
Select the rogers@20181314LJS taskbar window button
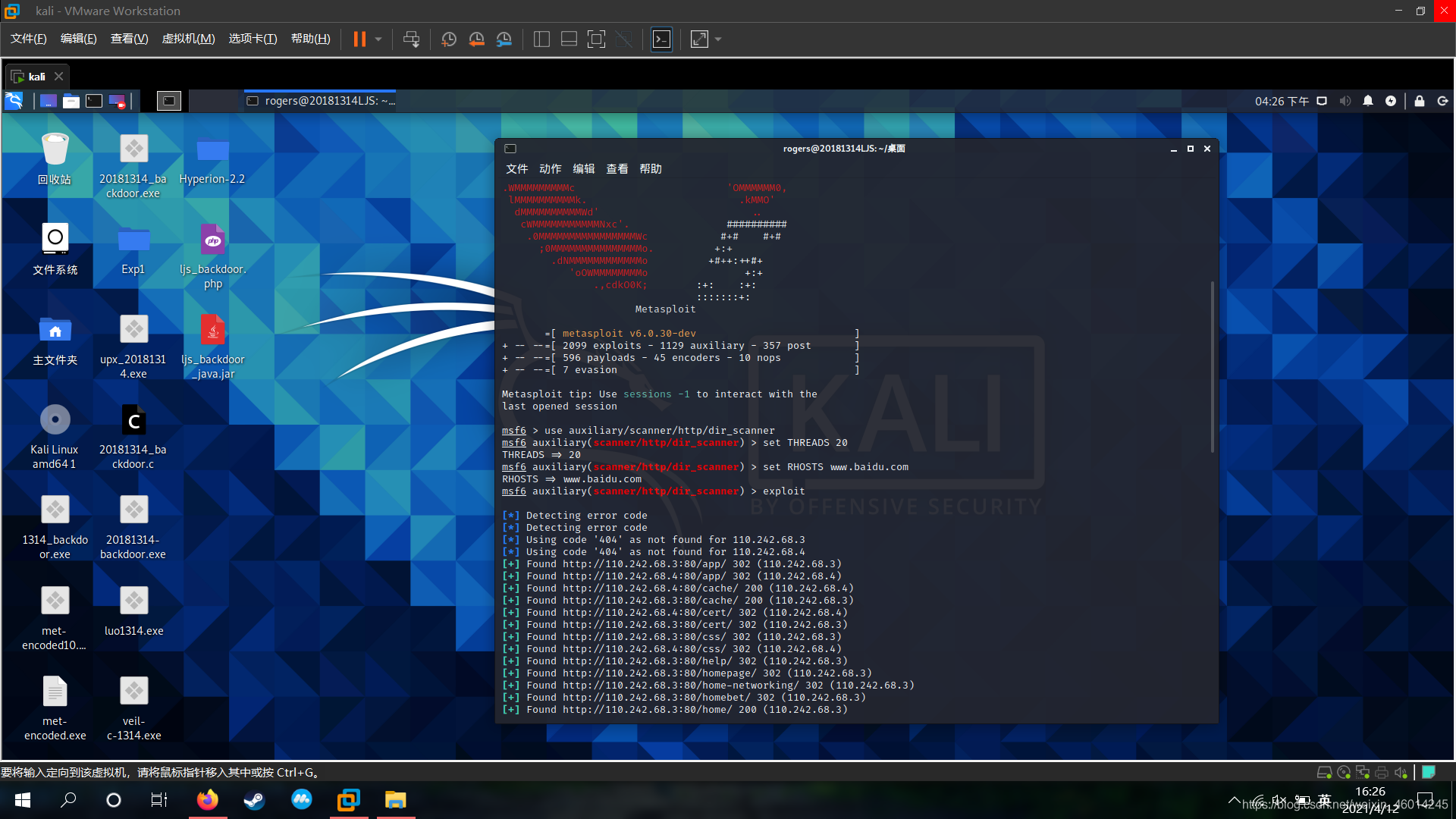pyautogui.click(x=320, y=101)
